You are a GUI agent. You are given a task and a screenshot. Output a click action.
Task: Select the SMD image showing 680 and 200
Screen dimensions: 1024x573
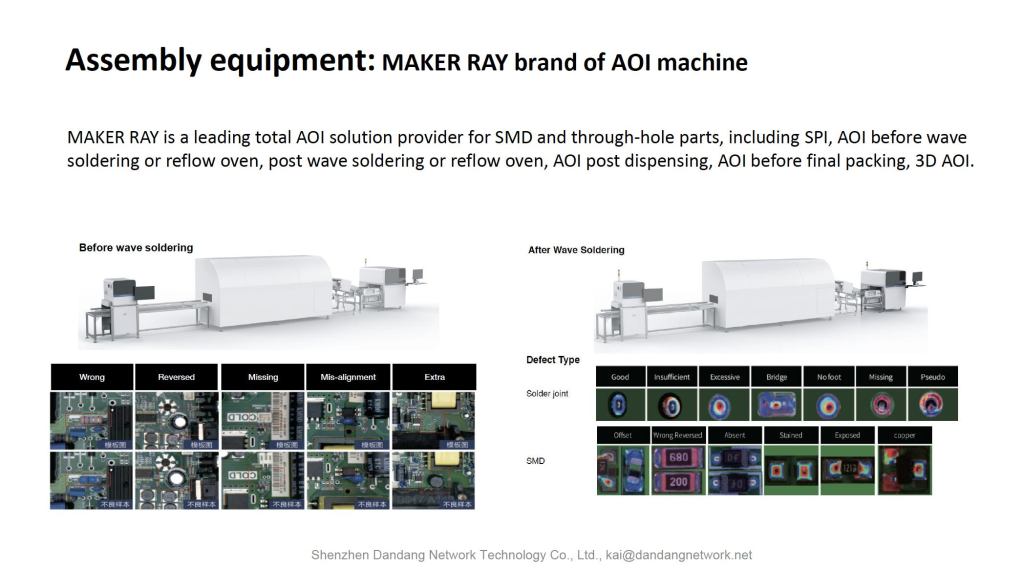point(678,470)
